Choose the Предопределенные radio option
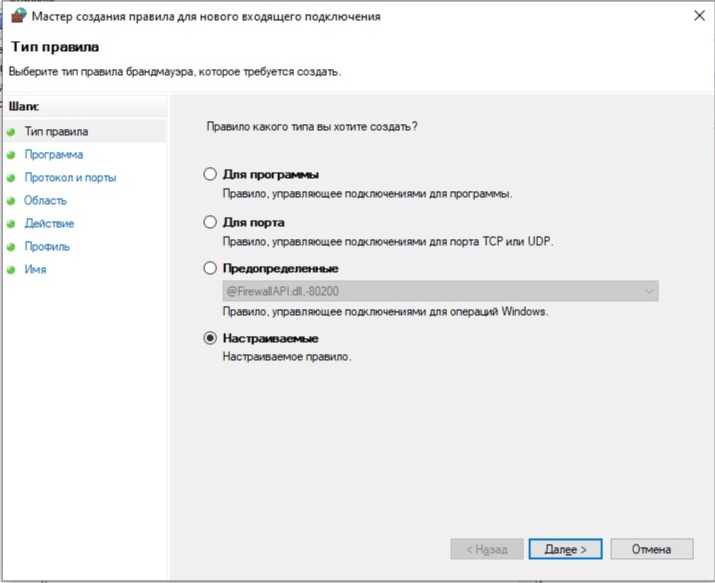715x583 pixels. 210,268
